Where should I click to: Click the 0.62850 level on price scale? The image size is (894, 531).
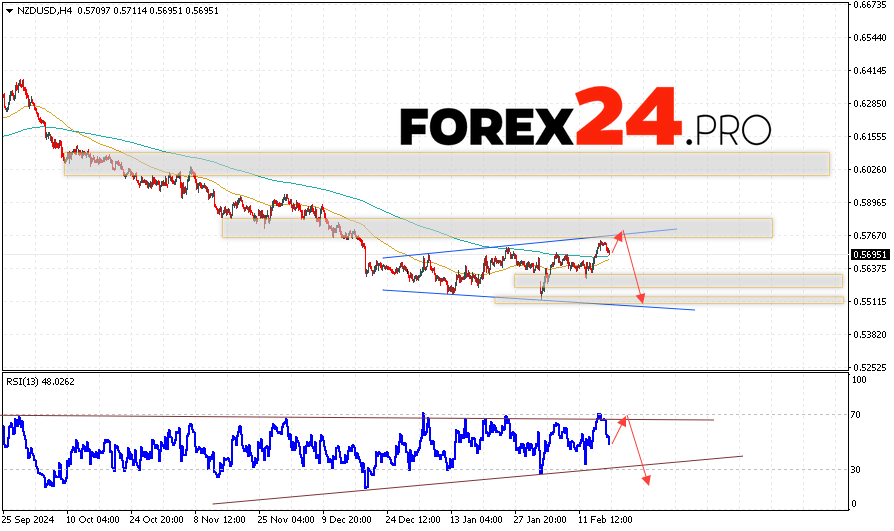(868, 104)
